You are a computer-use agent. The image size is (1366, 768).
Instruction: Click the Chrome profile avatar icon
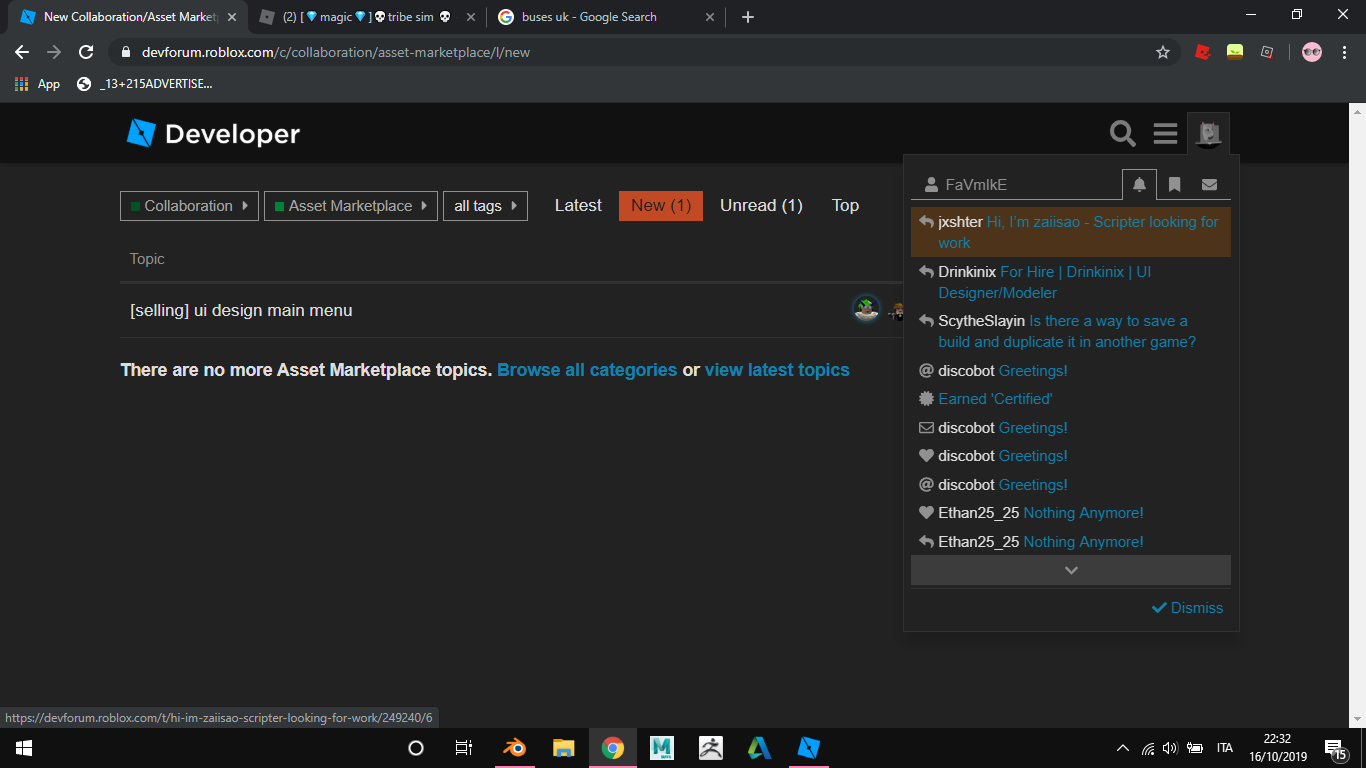click(1312, 52)
